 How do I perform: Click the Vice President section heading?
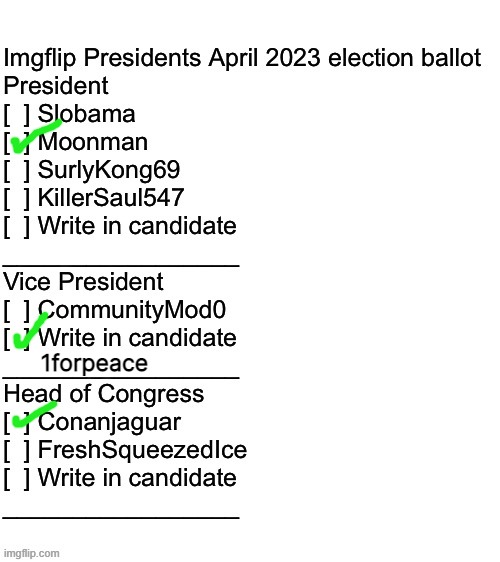click(x=83, y=282)
